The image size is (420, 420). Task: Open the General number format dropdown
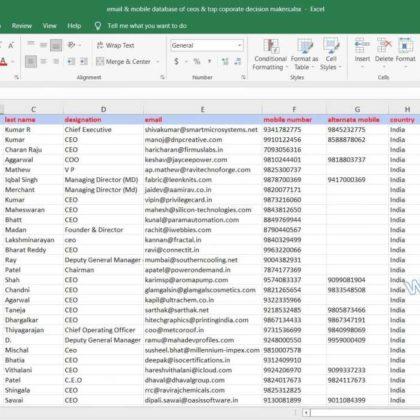(x=239, y=45)
